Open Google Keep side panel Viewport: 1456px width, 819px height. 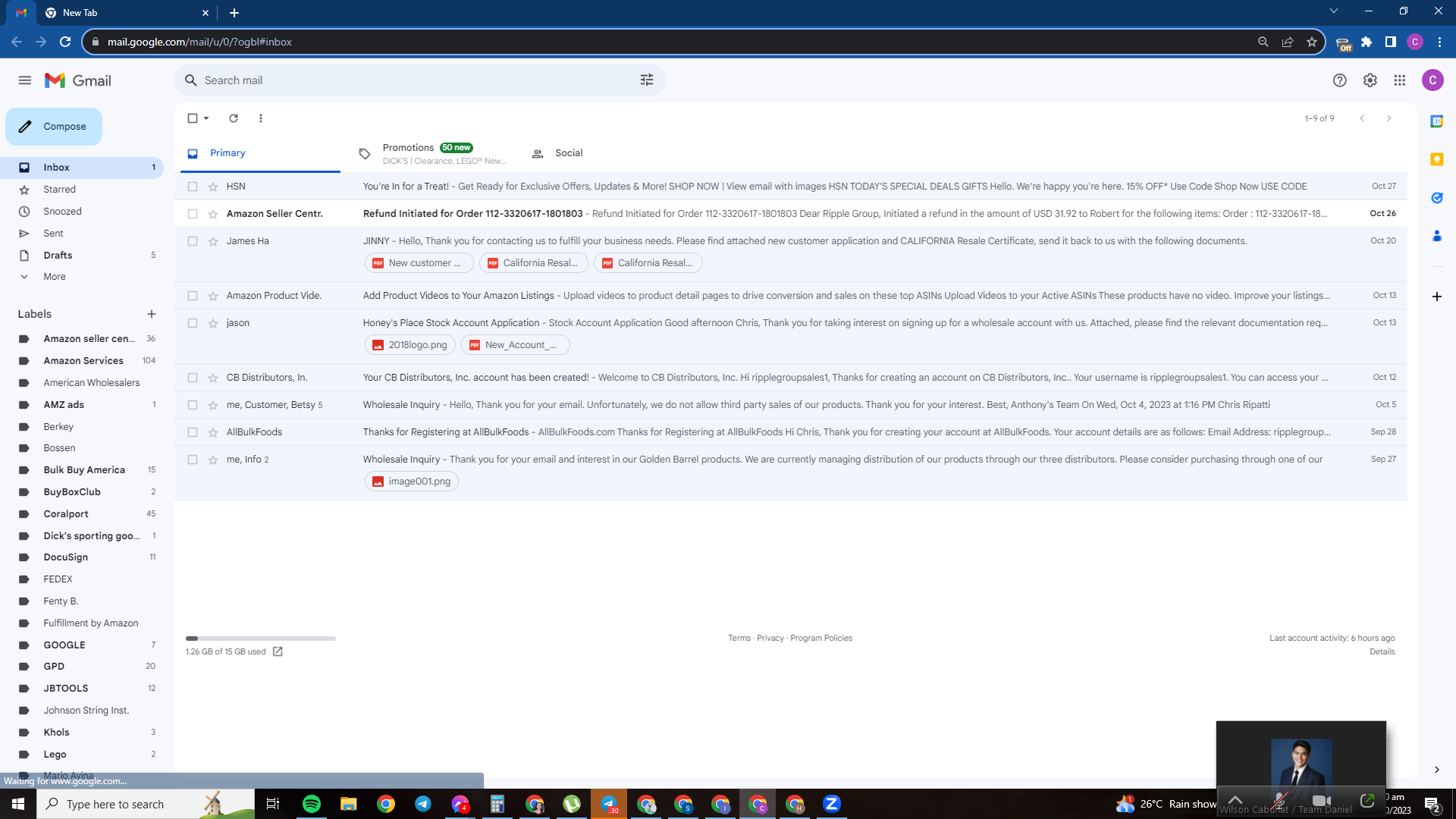[x=1437, y=159]
